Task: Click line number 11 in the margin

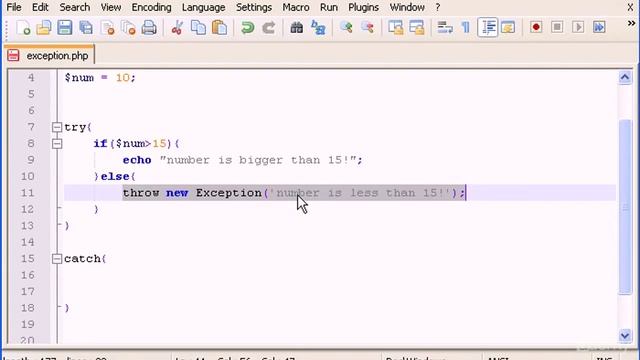Action: pyautogui.click(x=28, y=193)
